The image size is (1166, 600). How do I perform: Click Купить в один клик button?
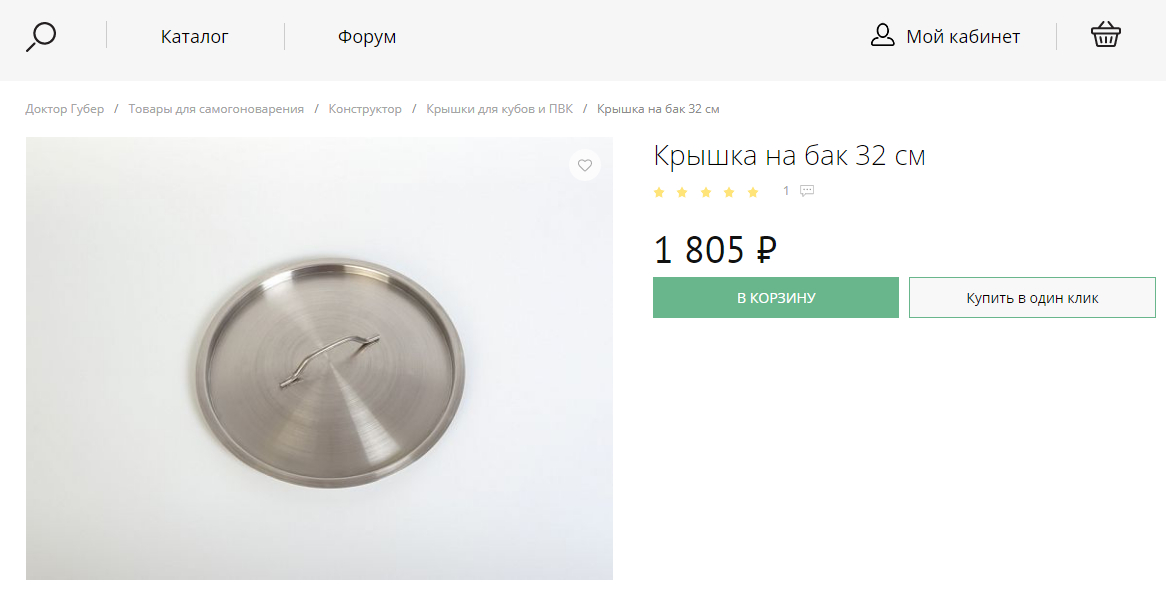tap(1032, 297)
